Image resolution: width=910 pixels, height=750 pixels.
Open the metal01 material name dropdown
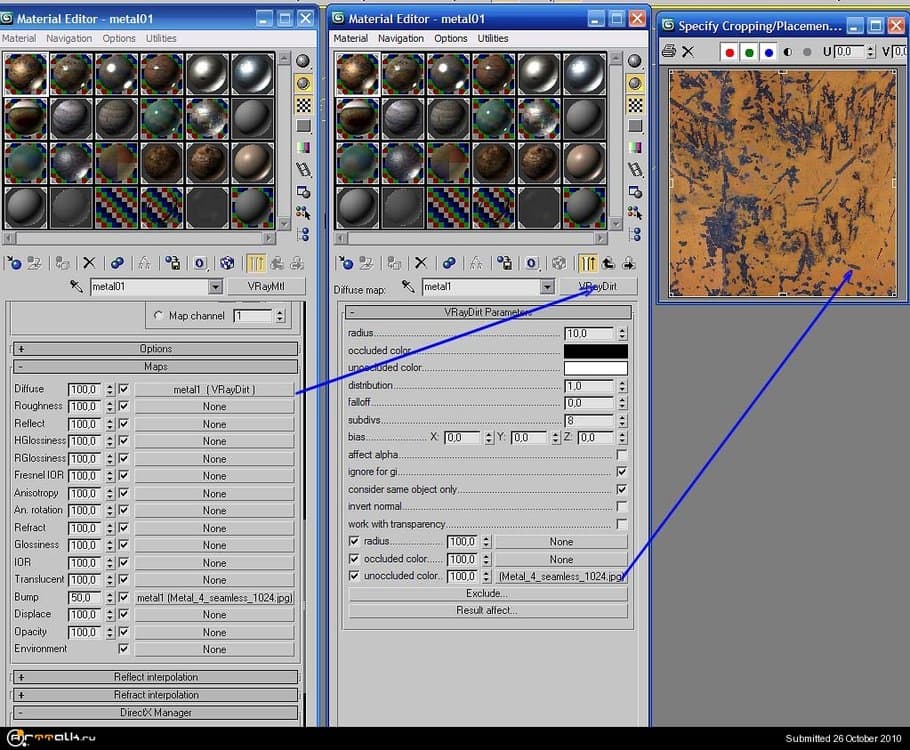pyautogui.click(x=215, y=287)
